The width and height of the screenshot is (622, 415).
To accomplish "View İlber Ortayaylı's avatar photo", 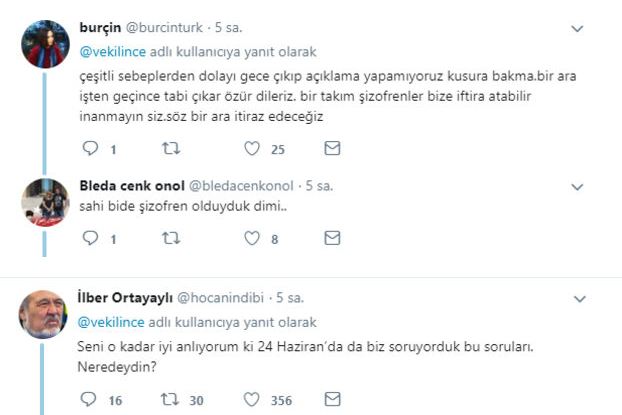I will [x=44, y=316].
